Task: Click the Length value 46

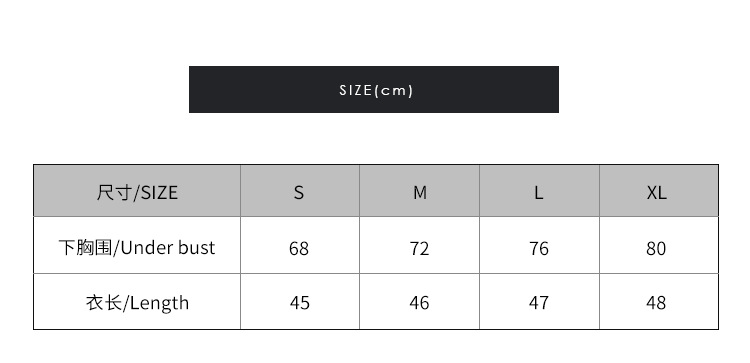Action: point(419,303)
